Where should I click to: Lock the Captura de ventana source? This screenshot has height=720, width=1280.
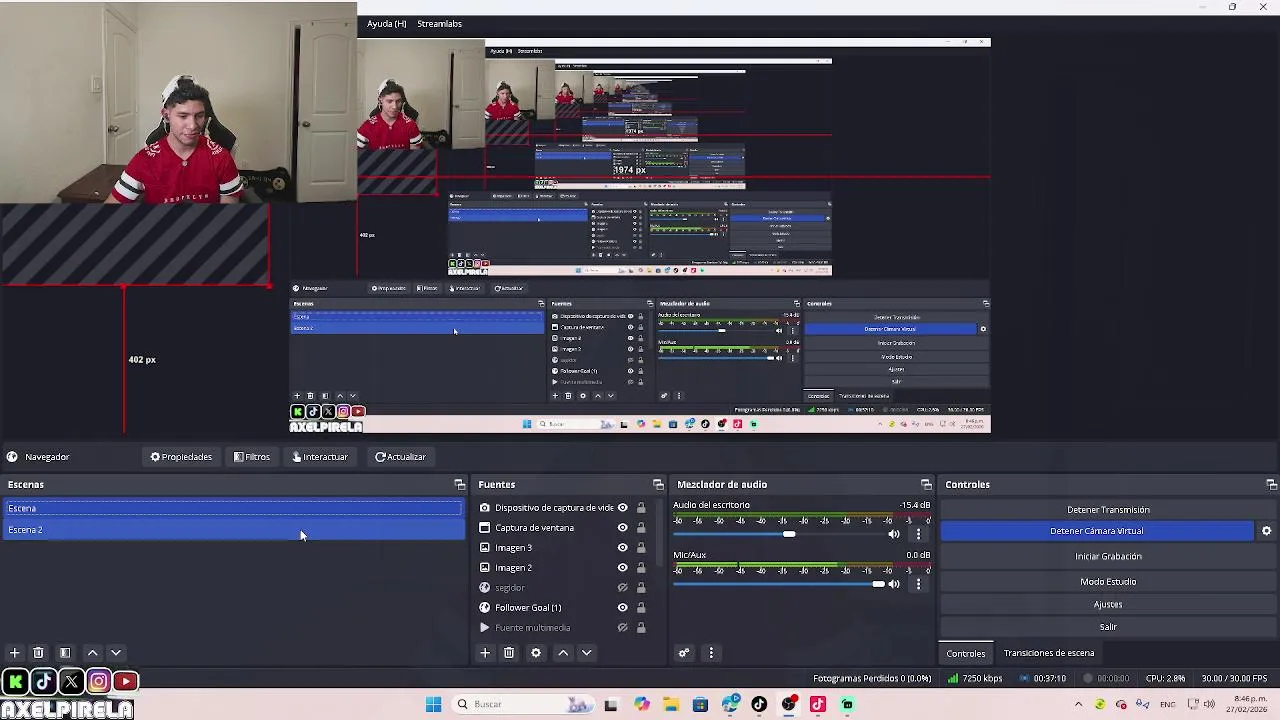pos(641,528)
